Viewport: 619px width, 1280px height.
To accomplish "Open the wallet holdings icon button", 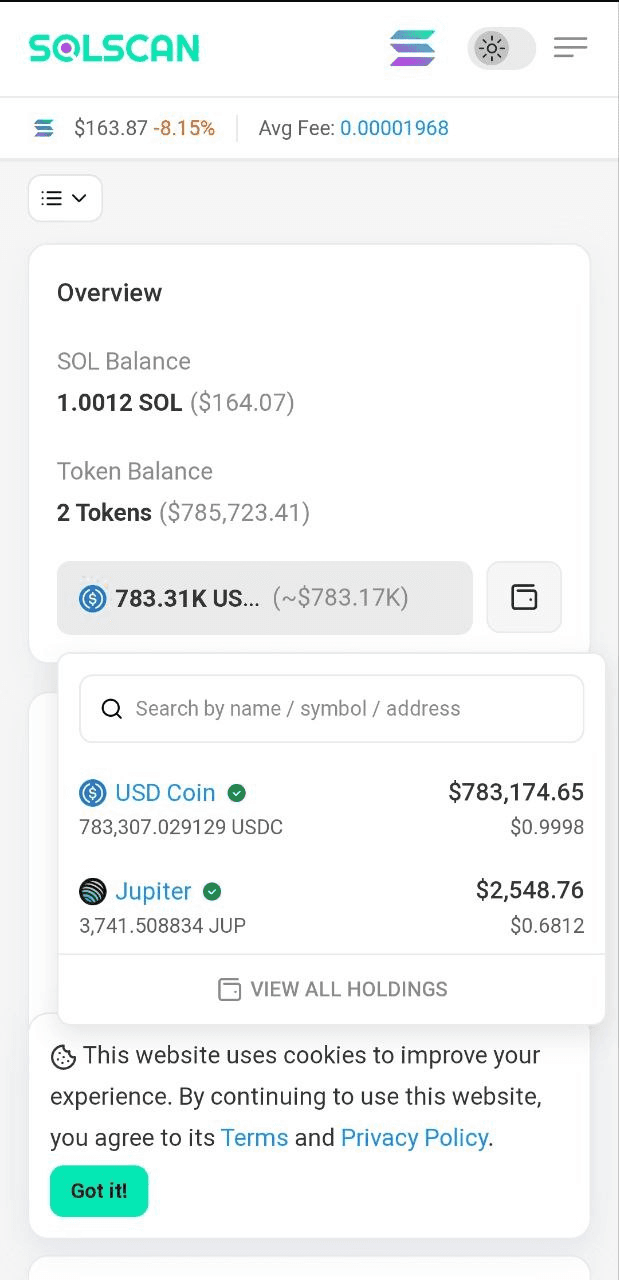I will click(x=524, y=597).
